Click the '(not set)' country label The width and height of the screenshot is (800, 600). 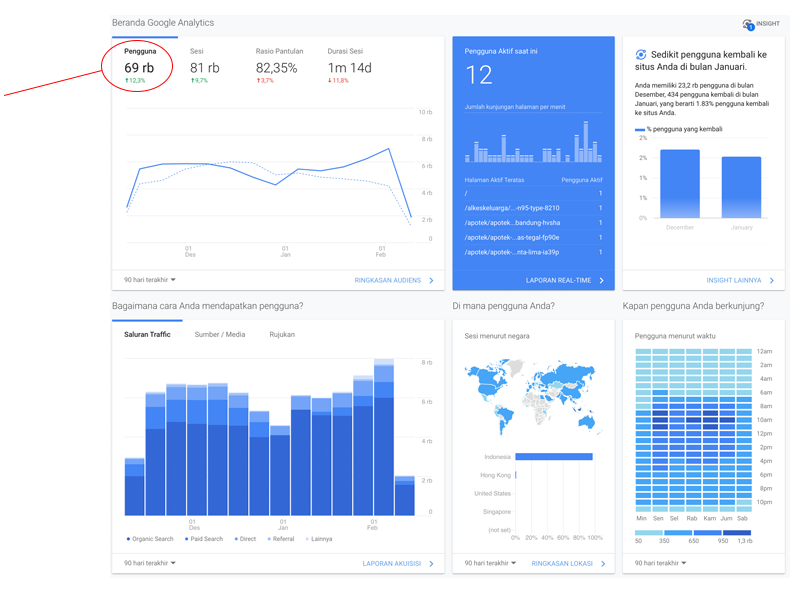(499, 530)
